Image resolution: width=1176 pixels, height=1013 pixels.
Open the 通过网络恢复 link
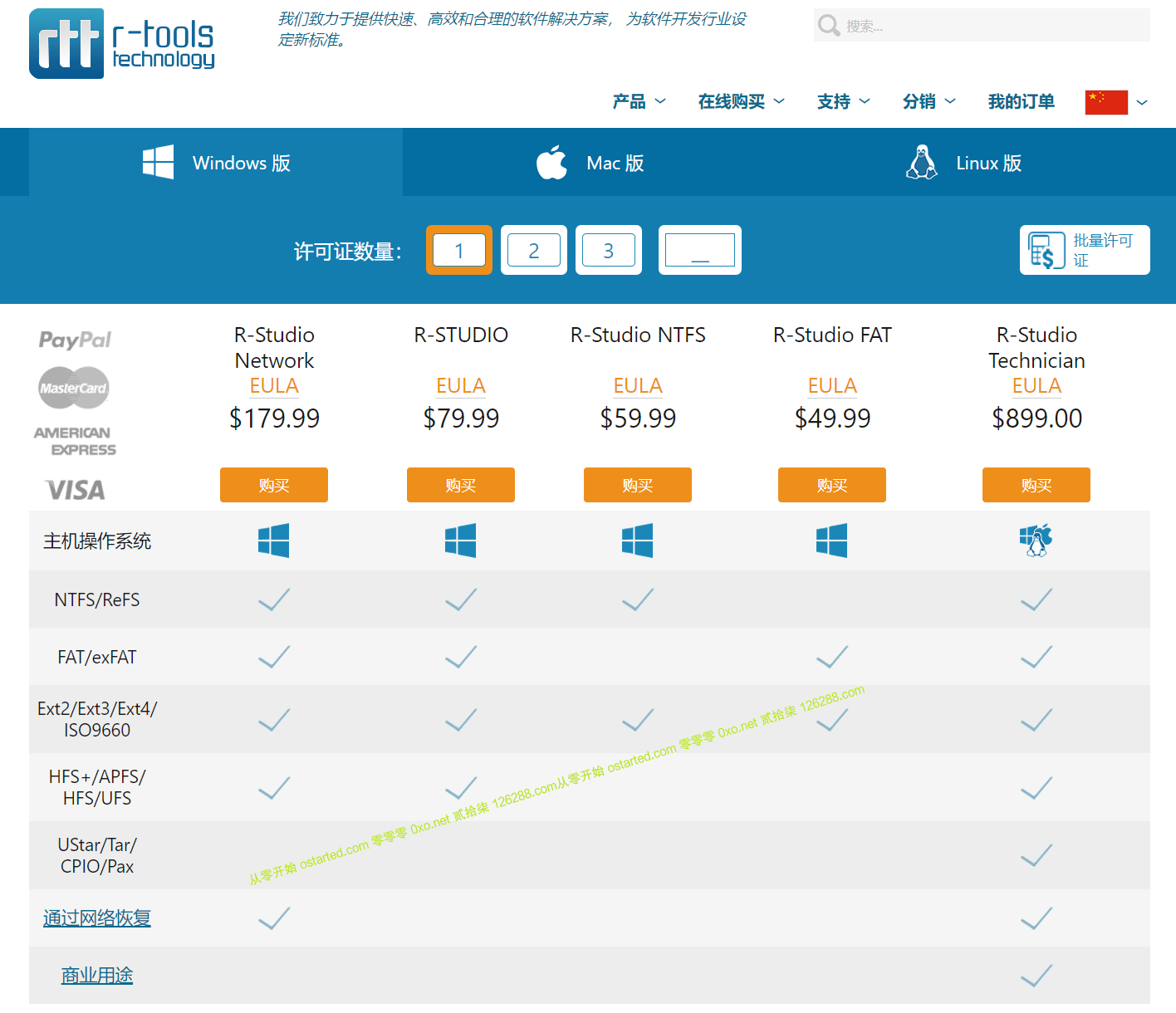97,918
